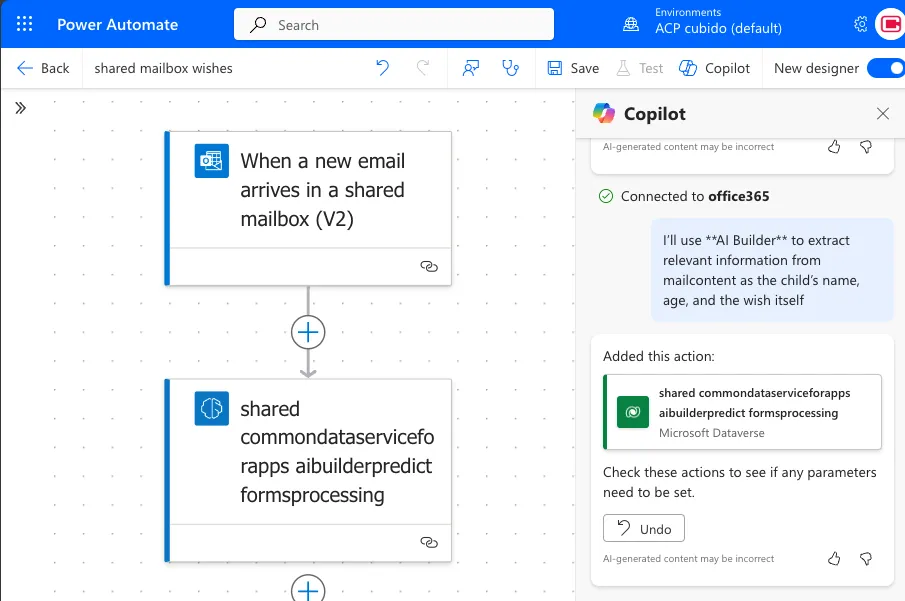Toggle the New designer switch

pyautogui.click(x=884, y=68)
